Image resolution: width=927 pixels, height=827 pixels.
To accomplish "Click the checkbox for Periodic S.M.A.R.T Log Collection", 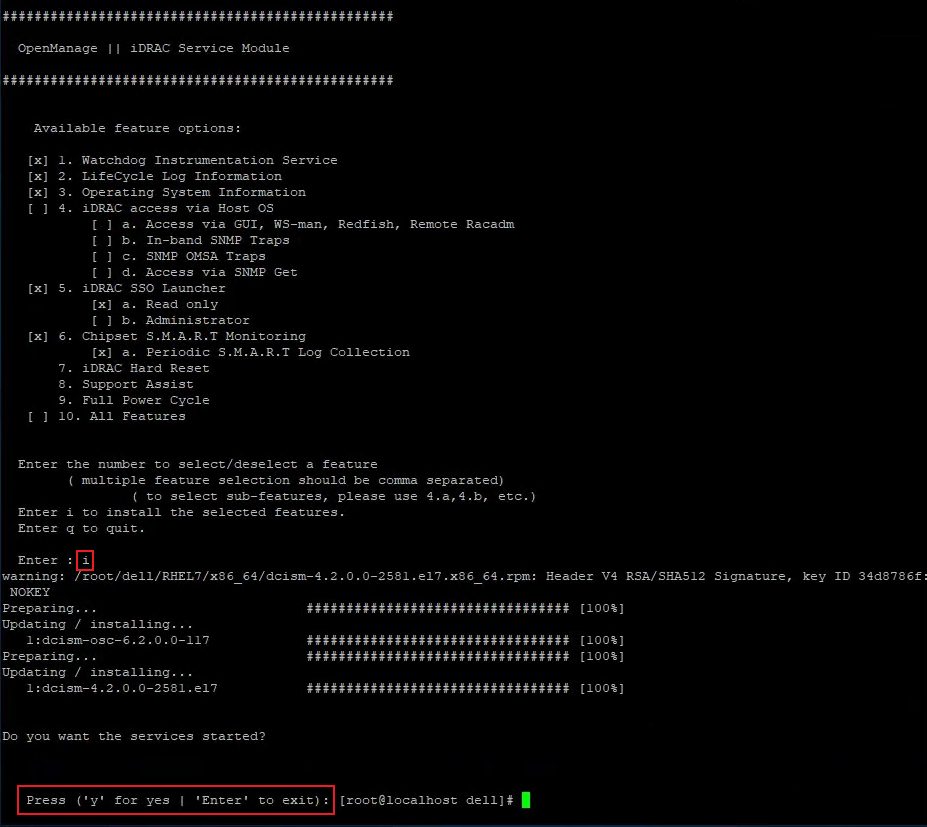I will (x=102, y=352).
